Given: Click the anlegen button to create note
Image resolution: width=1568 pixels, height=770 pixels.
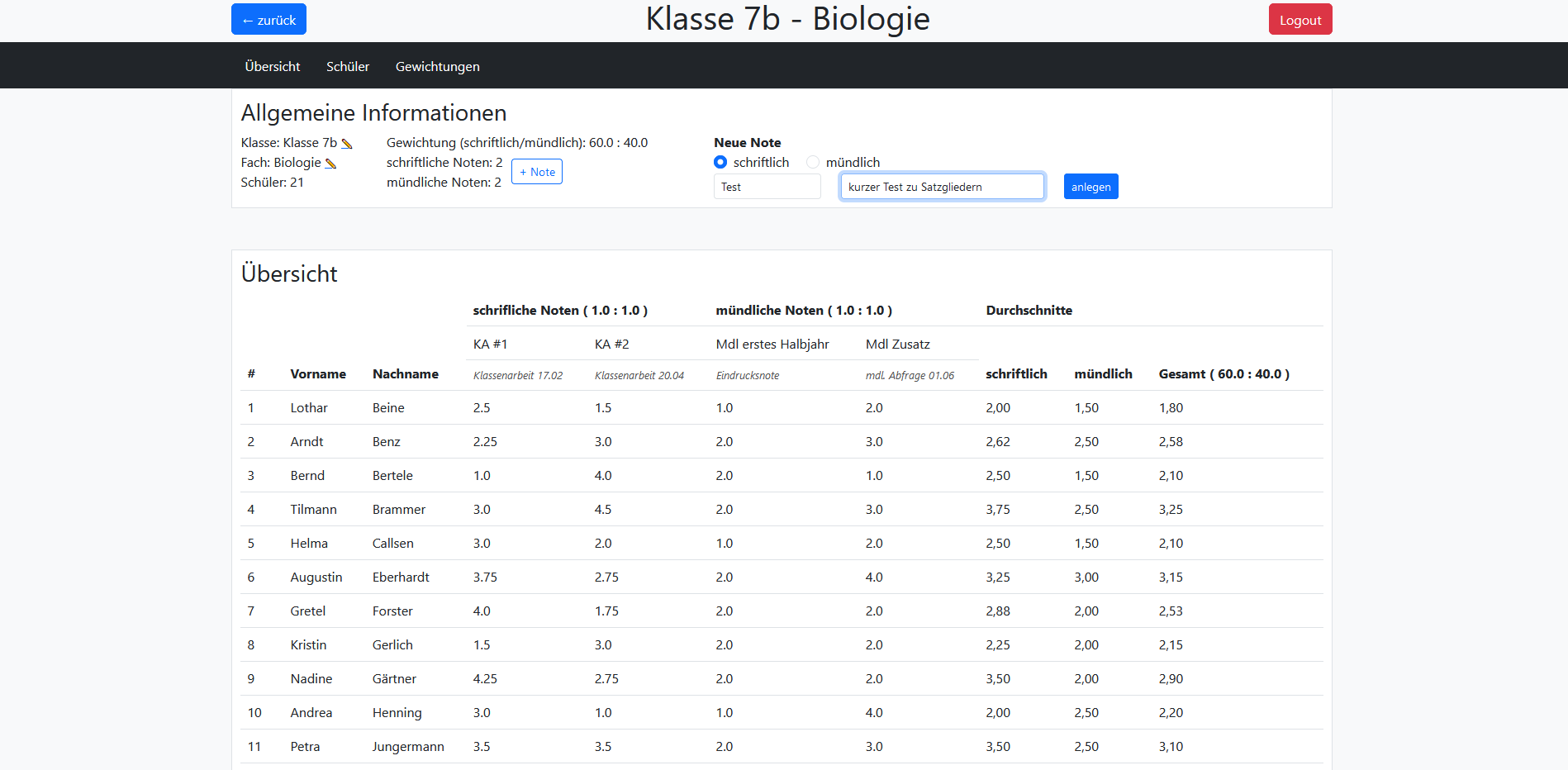Looking at the screenshot, I should 1090,186.
